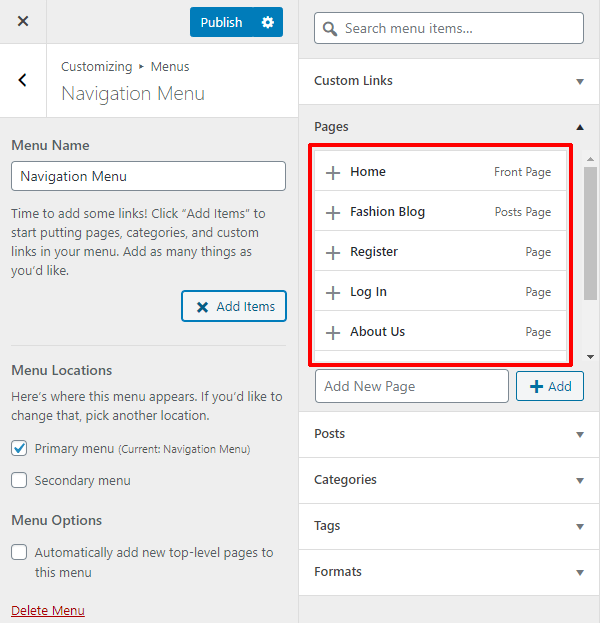The image size is (600, 624).
Task: Go back using the left chevron
Action: (23, 81)
